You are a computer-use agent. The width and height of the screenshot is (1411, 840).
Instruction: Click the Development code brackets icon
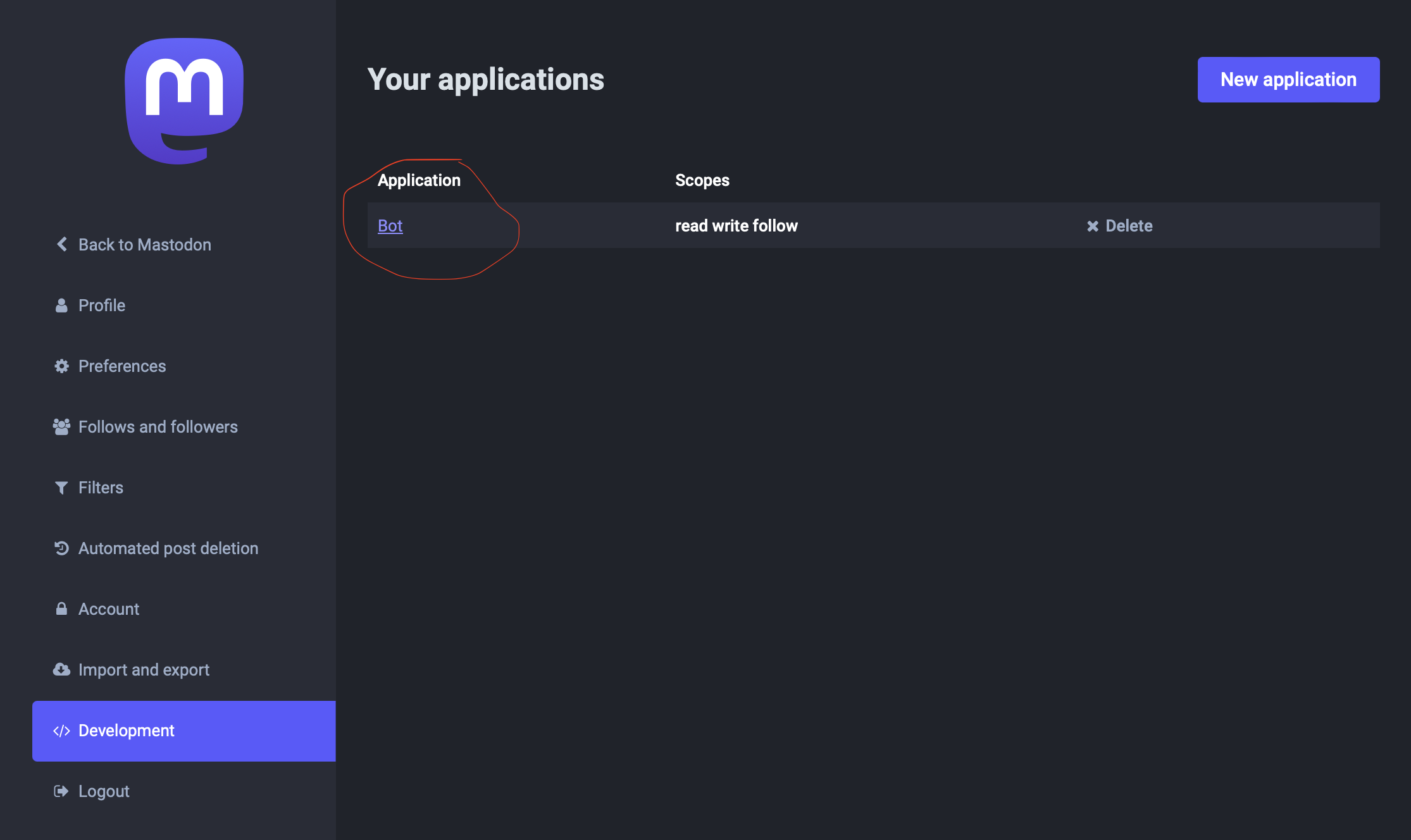(61, 731)
